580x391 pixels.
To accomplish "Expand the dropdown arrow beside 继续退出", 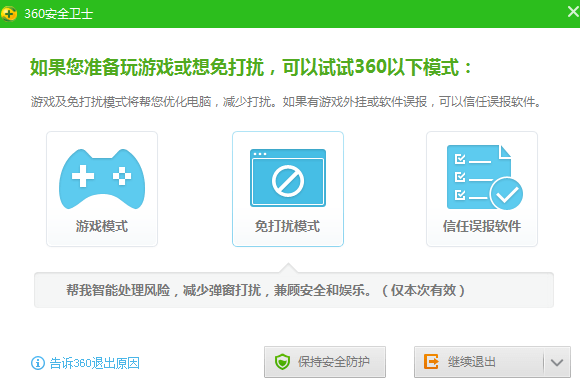I will tap(557, 362).
